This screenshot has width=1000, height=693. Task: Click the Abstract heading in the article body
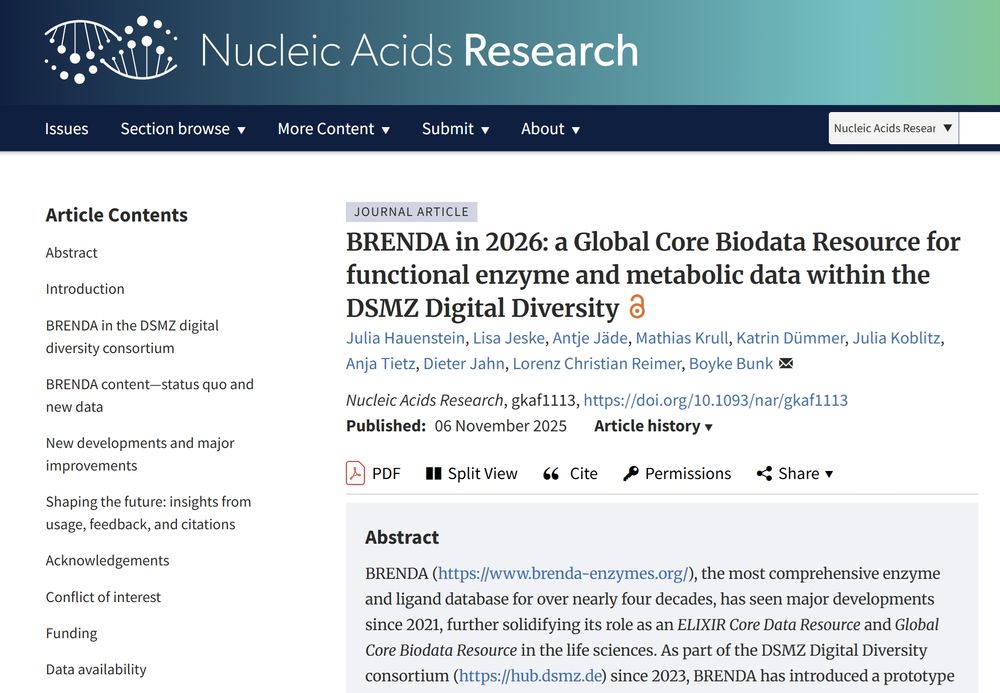(402, 537)
